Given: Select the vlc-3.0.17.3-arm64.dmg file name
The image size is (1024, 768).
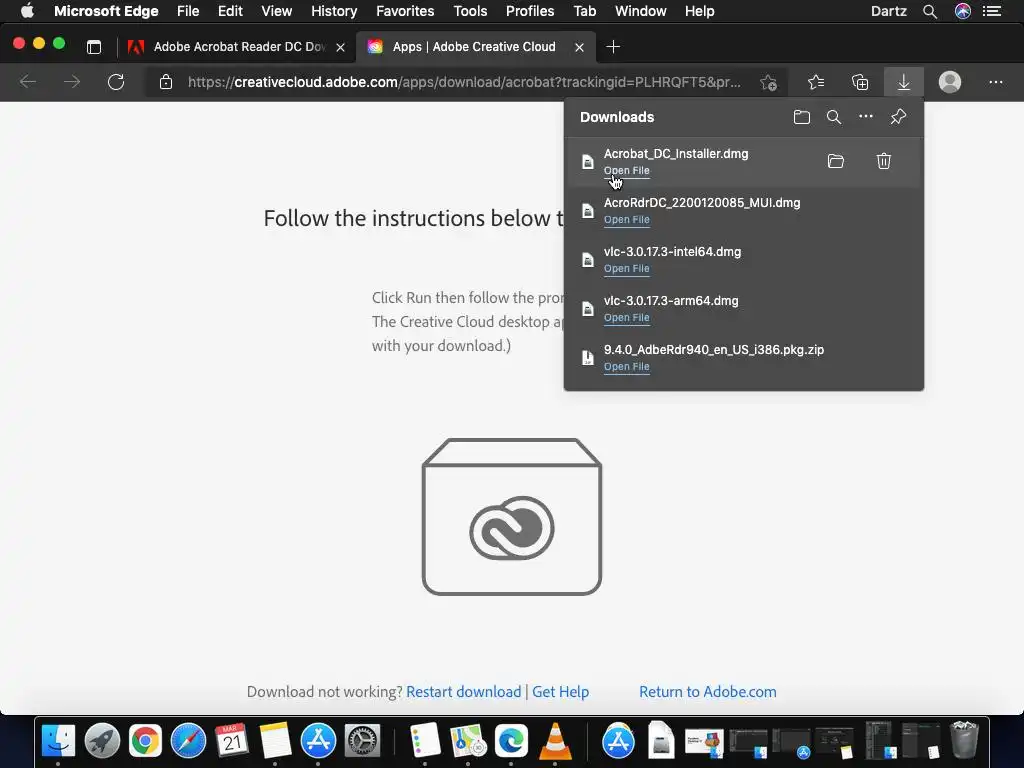Looking at the screenshot, I should 671,300.
